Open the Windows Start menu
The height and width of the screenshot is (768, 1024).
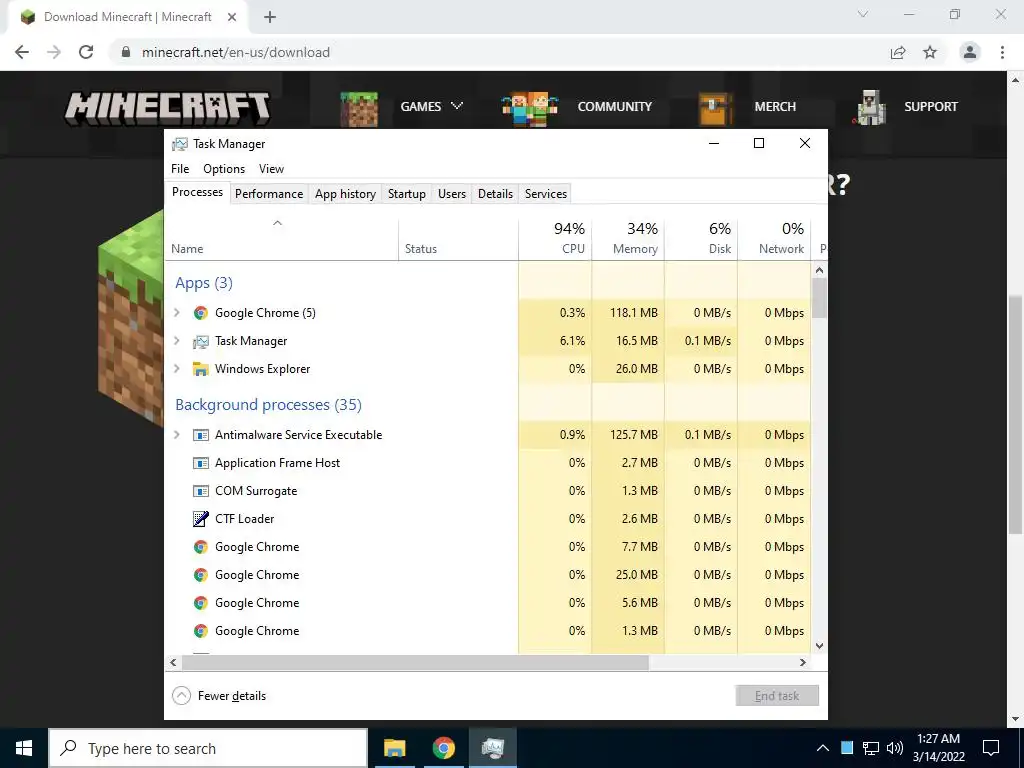24,748
